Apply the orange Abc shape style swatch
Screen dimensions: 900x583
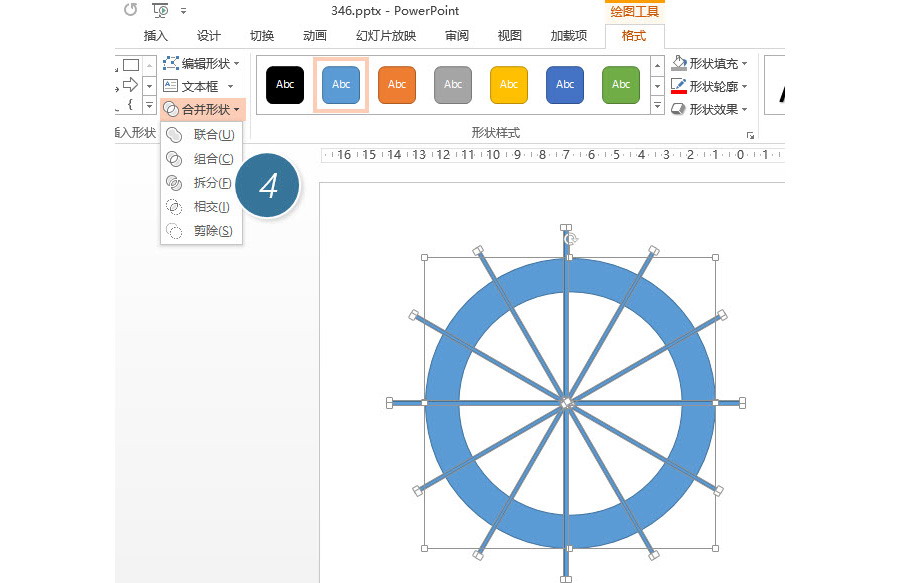(x=397, y=85)
